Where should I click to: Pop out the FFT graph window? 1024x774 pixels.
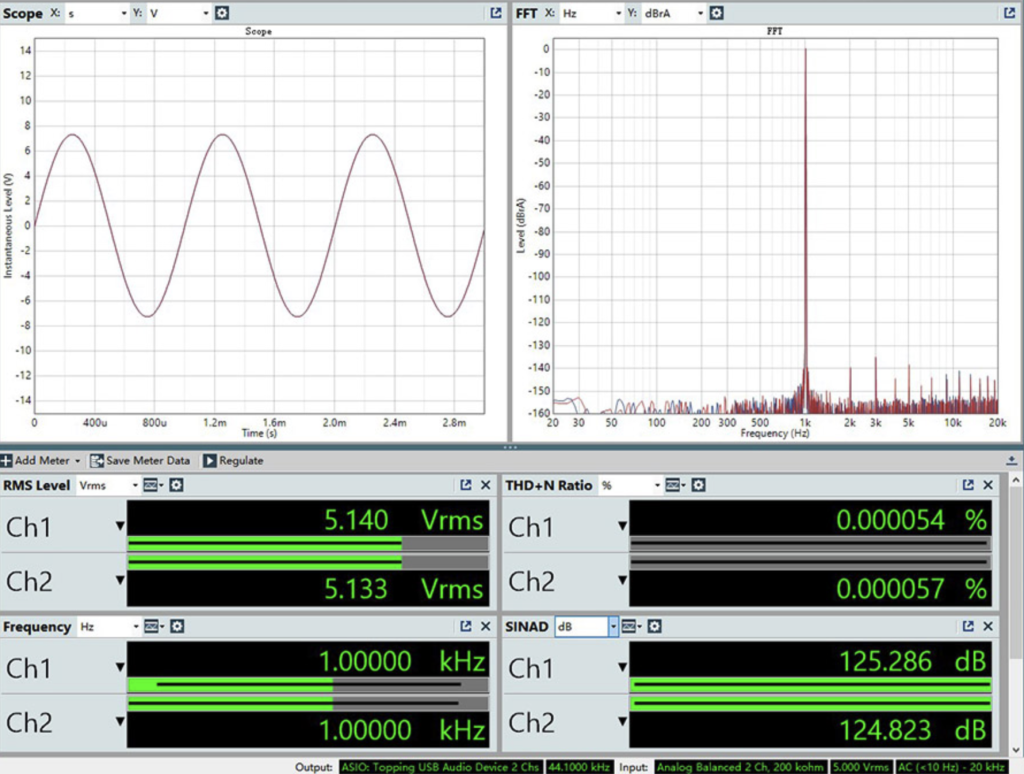[1009, 14]
